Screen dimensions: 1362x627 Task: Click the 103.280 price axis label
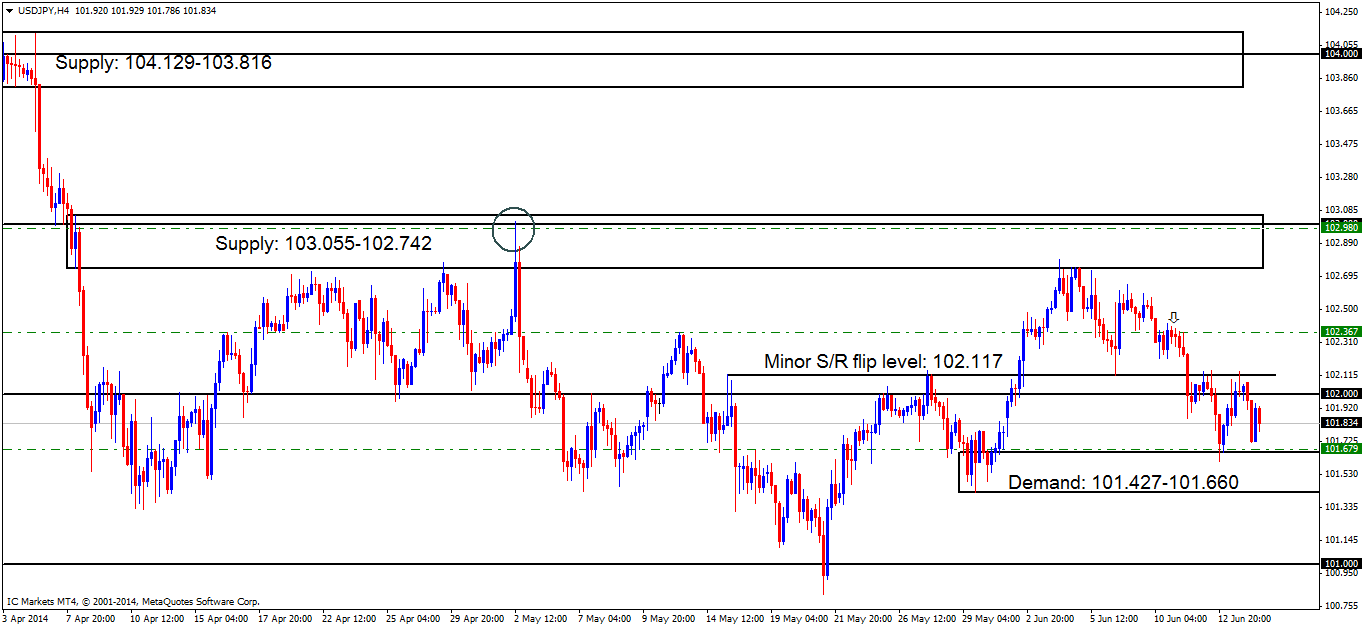1340,176
